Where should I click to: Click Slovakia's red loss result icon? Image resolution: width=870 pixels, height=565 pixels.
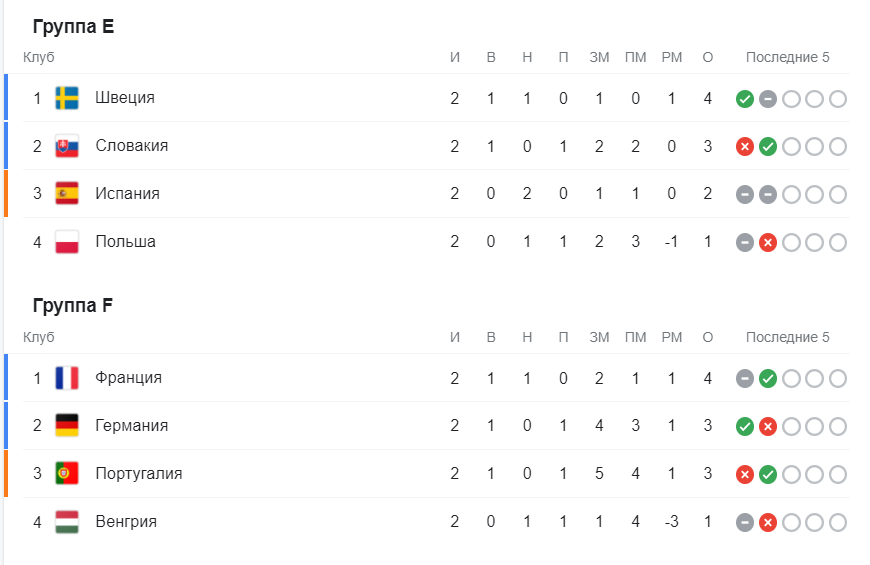click(745, 147)
